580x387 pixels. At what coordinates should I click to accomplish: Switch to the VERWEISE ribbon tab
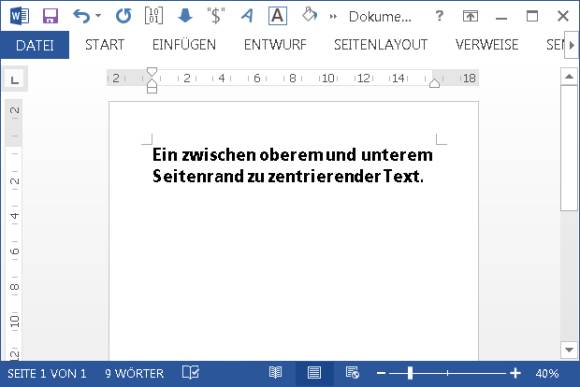point(487,45)
